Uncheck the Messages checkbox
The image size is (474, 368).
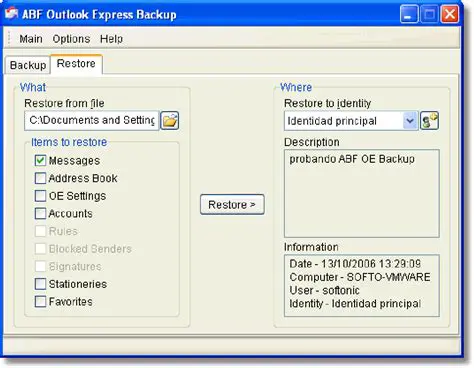tap(40, 161)
